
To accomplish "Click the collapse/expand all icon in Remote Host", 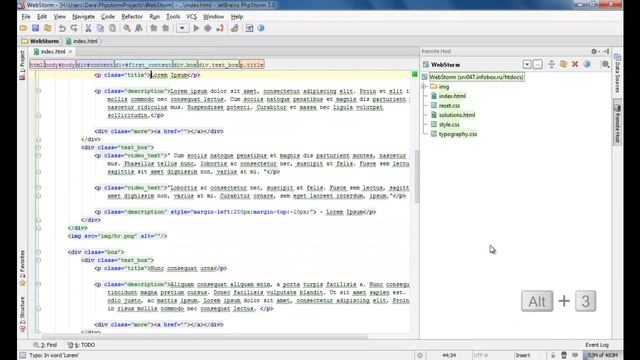I will pyautogui.click(x=551, y=64).
